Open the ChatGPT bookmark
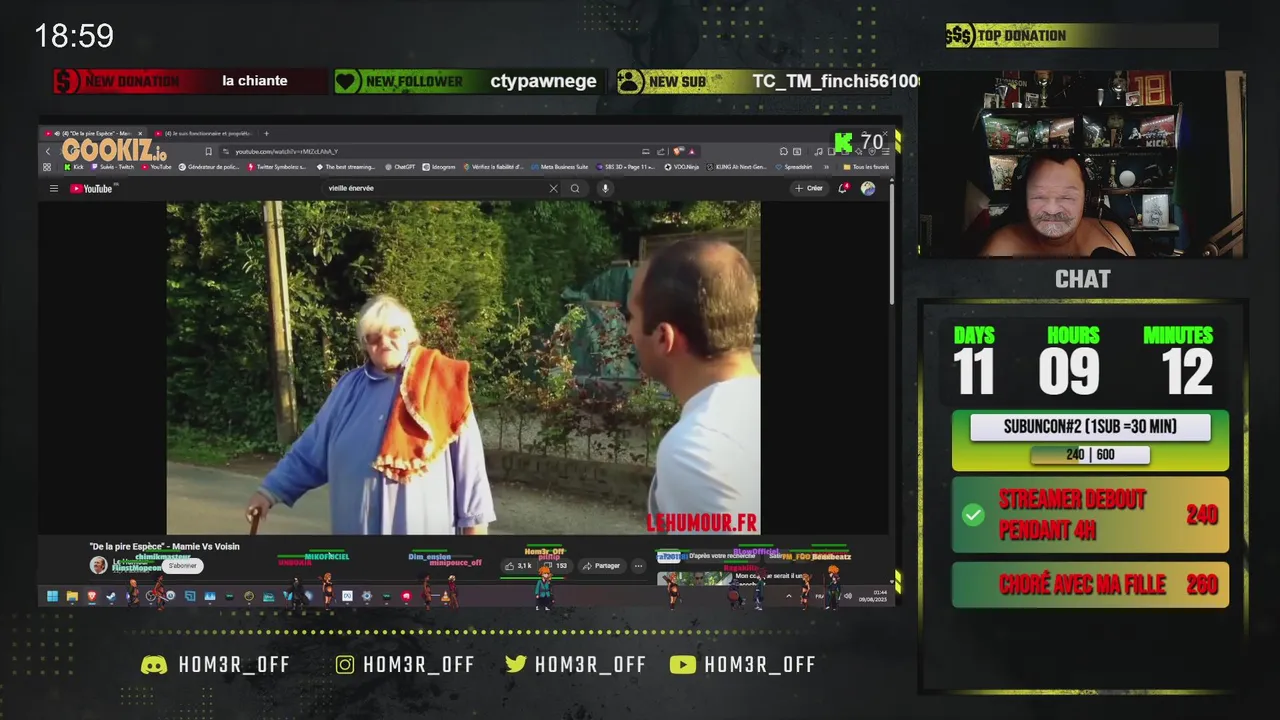This screenshot has height=720, width=1280. [400, 167]
